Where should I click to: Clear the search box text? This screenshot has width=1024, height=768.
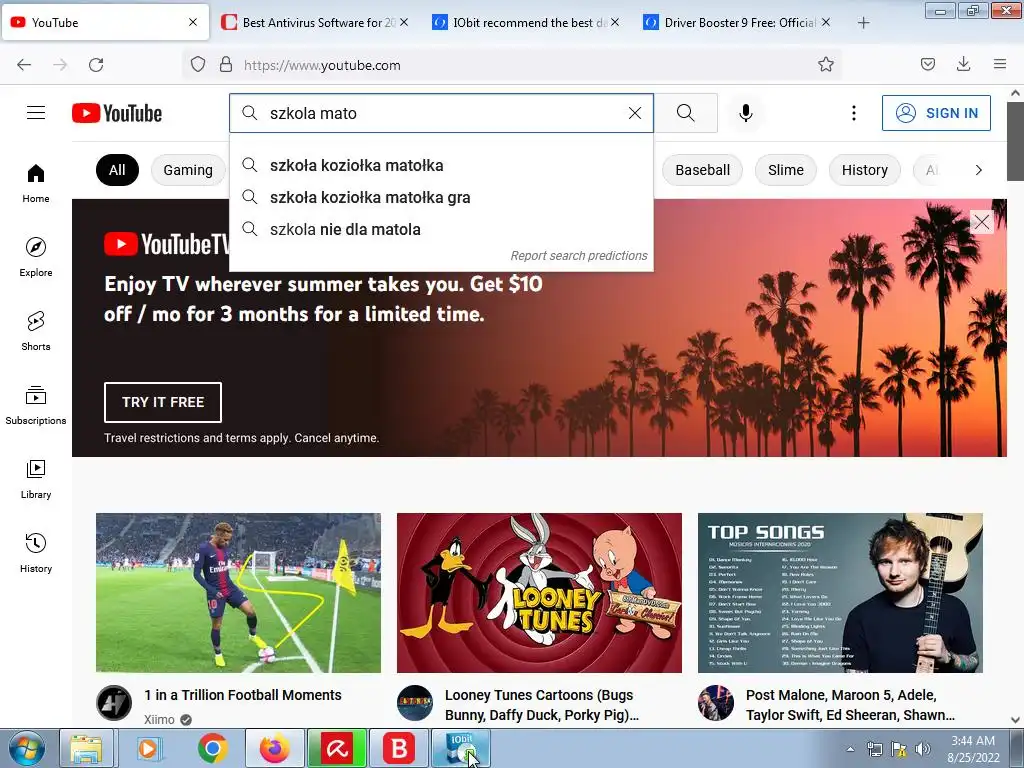point(635,113)
